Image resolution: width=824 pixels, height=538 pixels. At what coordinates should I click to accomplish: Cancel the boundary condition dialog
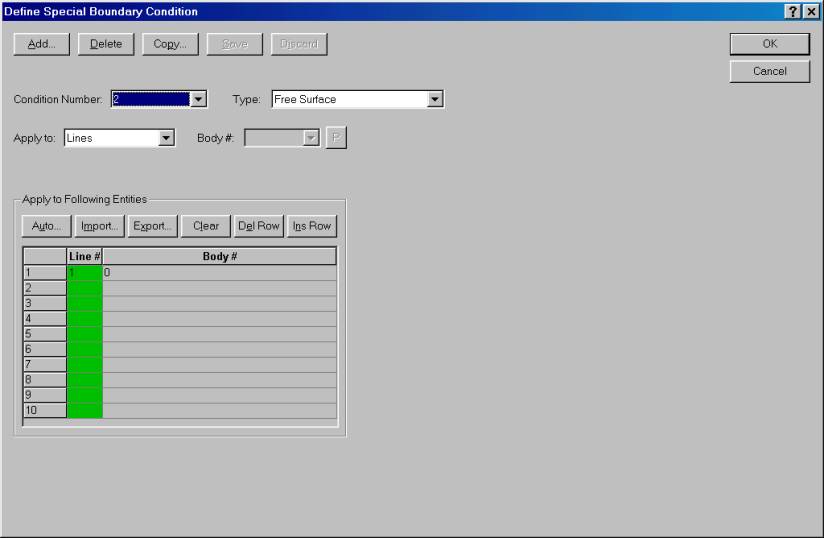tap(769, 71)
